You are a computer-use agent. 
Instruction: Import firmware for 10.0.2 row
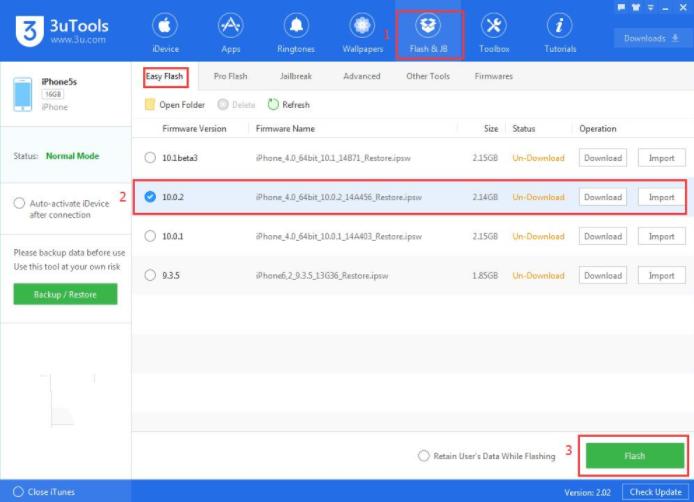click(x=662, y=197)
